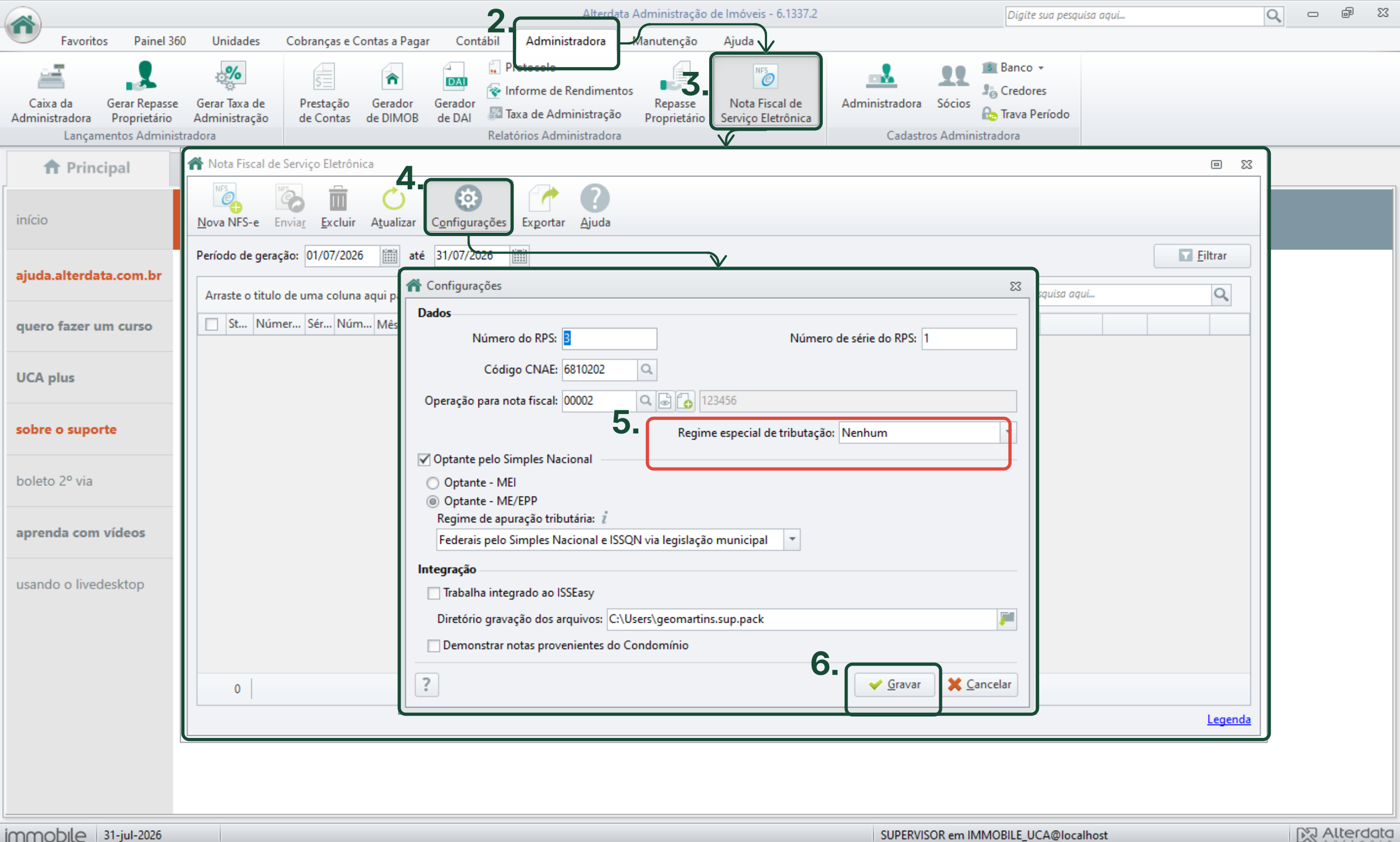Open calendar for start date 01/07/2026
The width and height of the screenshot is (1400, 842).
point(389,256)
